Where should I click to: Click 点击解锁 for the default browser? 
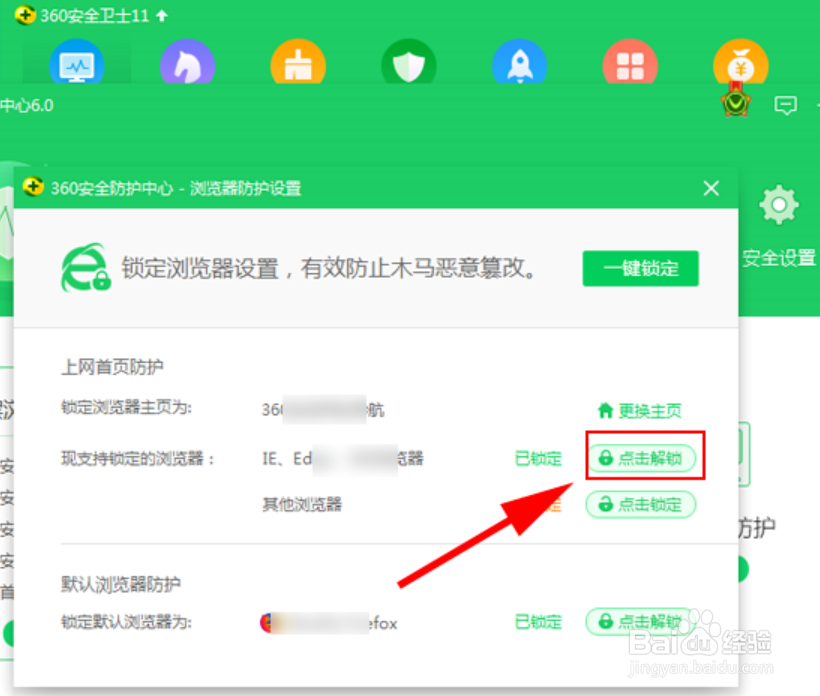(x=641, y=621)
